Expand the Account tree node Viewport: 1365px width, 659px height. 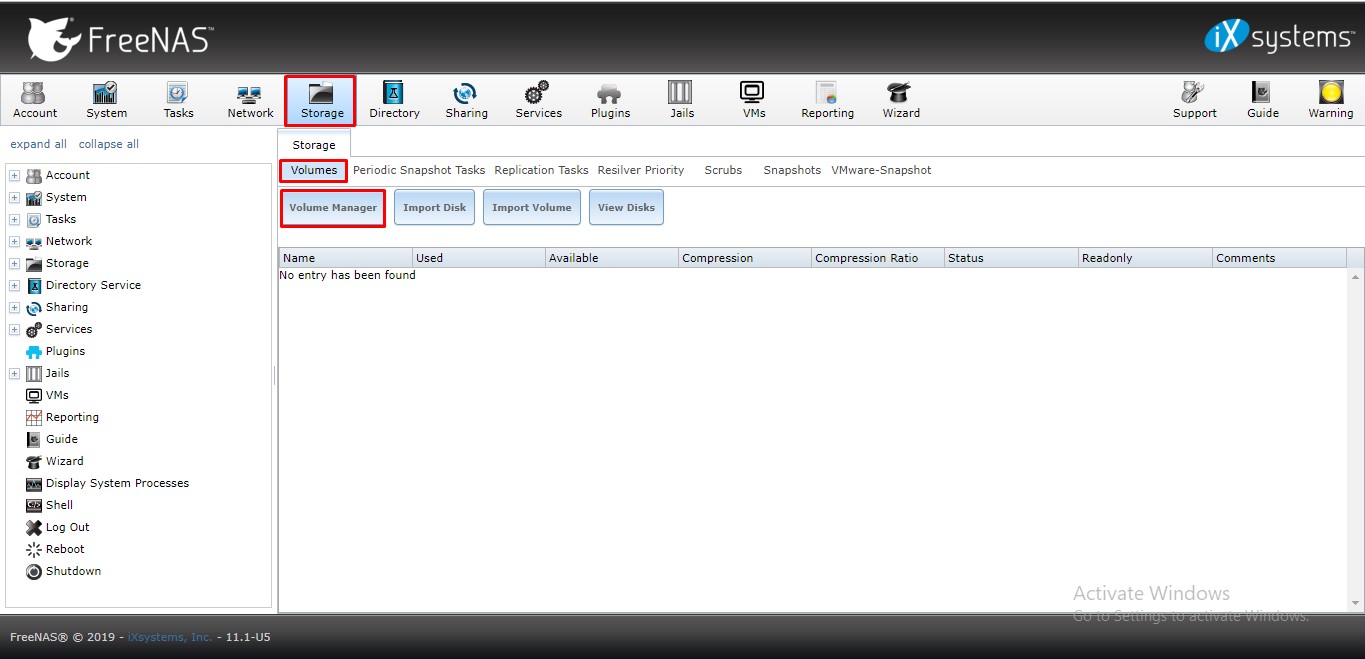pyautogui.click(x=15, y=175)
